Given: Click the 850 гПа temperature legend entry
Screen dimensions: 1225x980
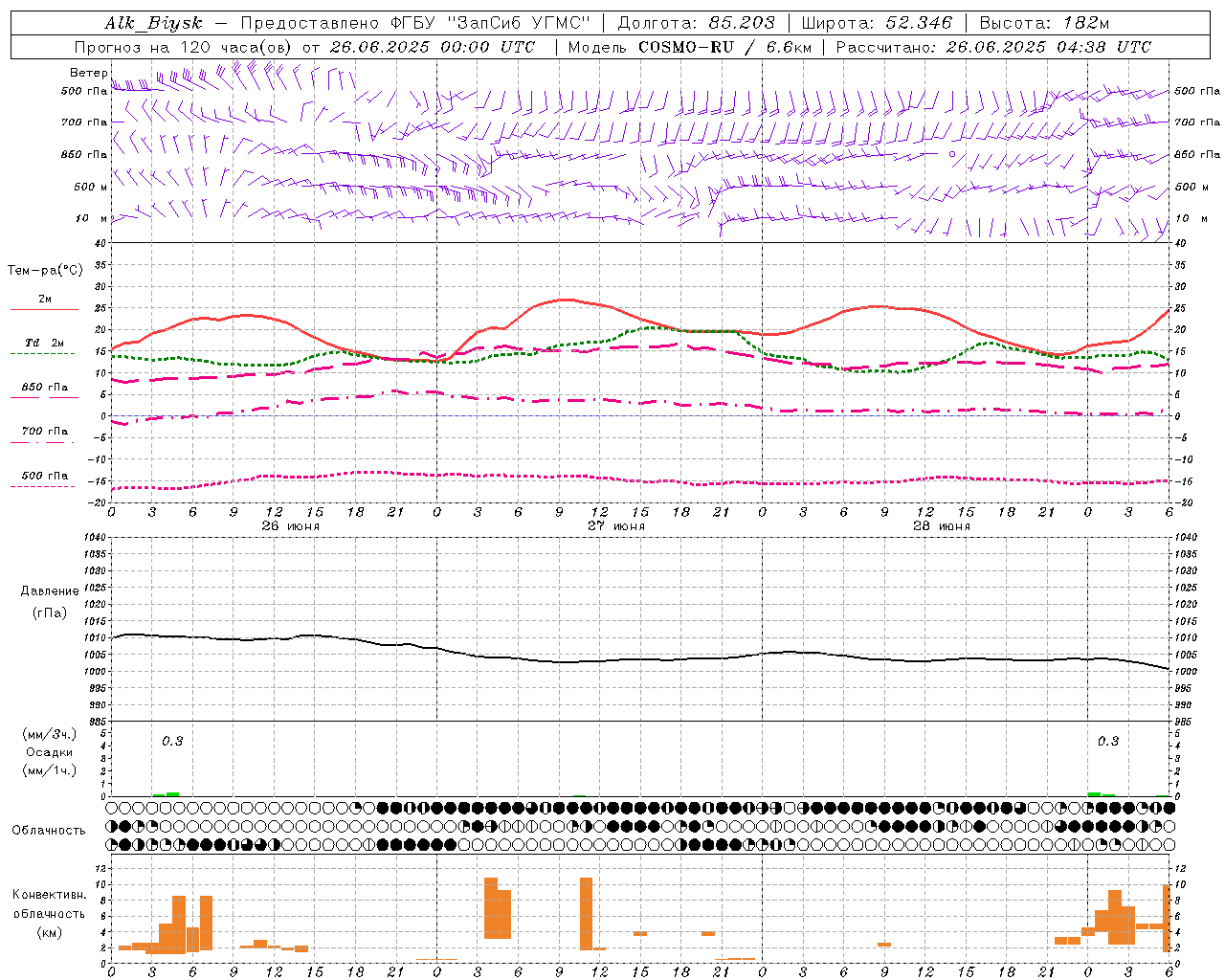Looking at the screenshot, I should click(x=44, y=387).
